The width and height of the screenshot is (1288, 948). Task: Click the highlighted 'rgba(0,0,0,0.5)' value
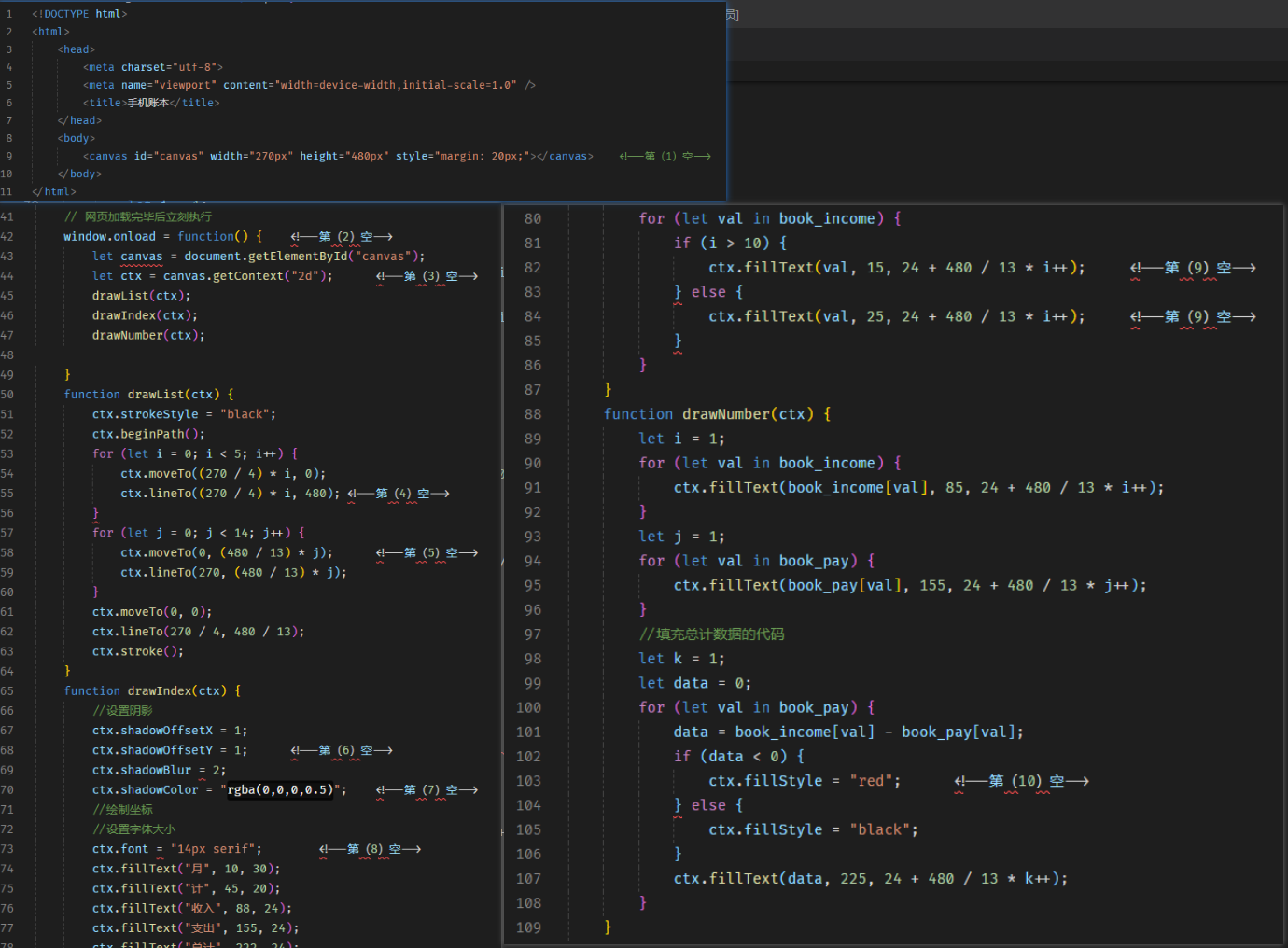point(279,789)
